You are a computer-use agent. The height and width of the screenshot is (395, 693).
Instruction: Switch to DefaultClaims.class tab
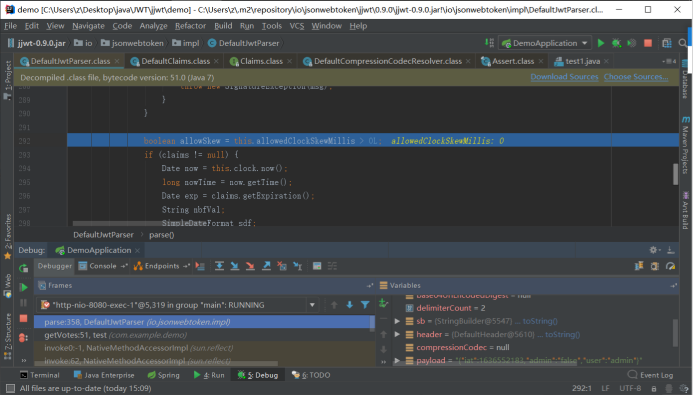(175, 61)
